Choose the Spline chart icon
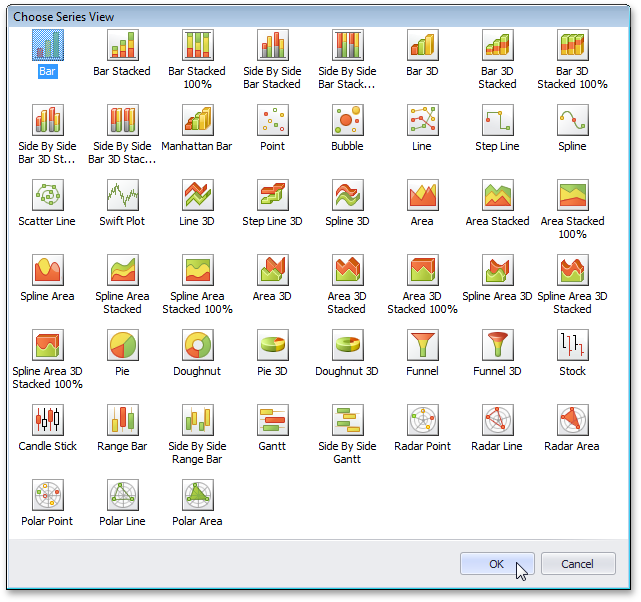Screen dimensions: 641x602 [573, 120]
